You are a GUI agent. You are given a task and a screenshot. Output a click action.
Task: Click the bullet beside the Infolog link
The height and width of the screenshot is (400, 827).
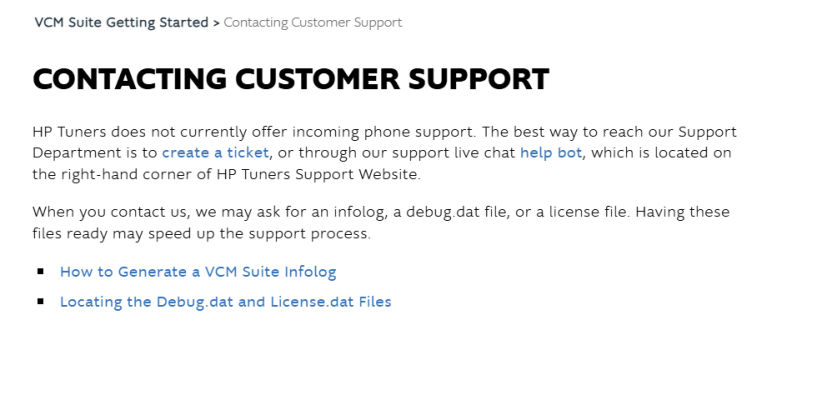tap(41, 271)
